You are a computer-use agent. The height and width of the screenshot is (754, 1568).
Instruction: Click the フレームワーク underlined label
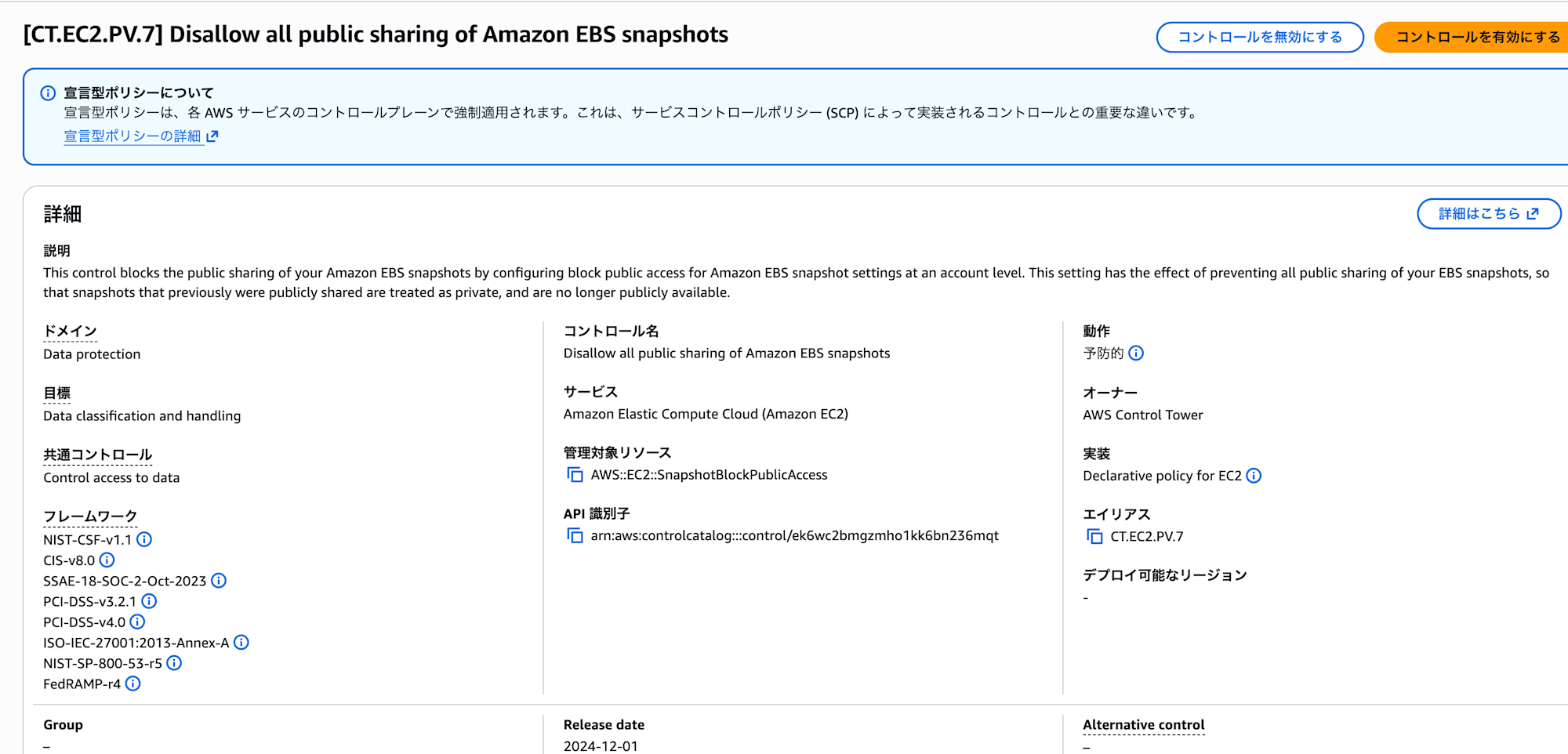(x=90, y=517)
